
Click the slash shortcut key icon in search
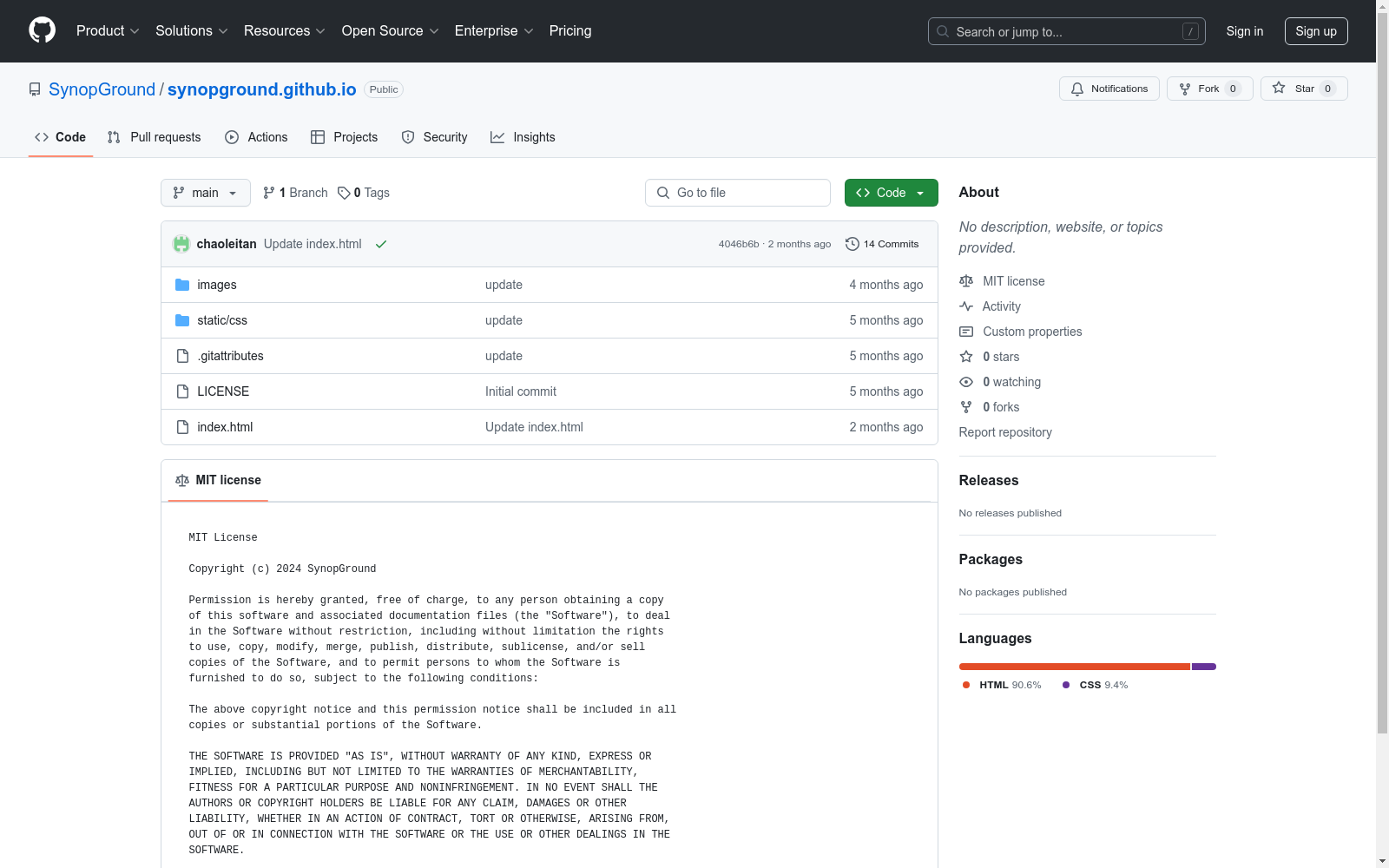click(x=1190, y=31)
